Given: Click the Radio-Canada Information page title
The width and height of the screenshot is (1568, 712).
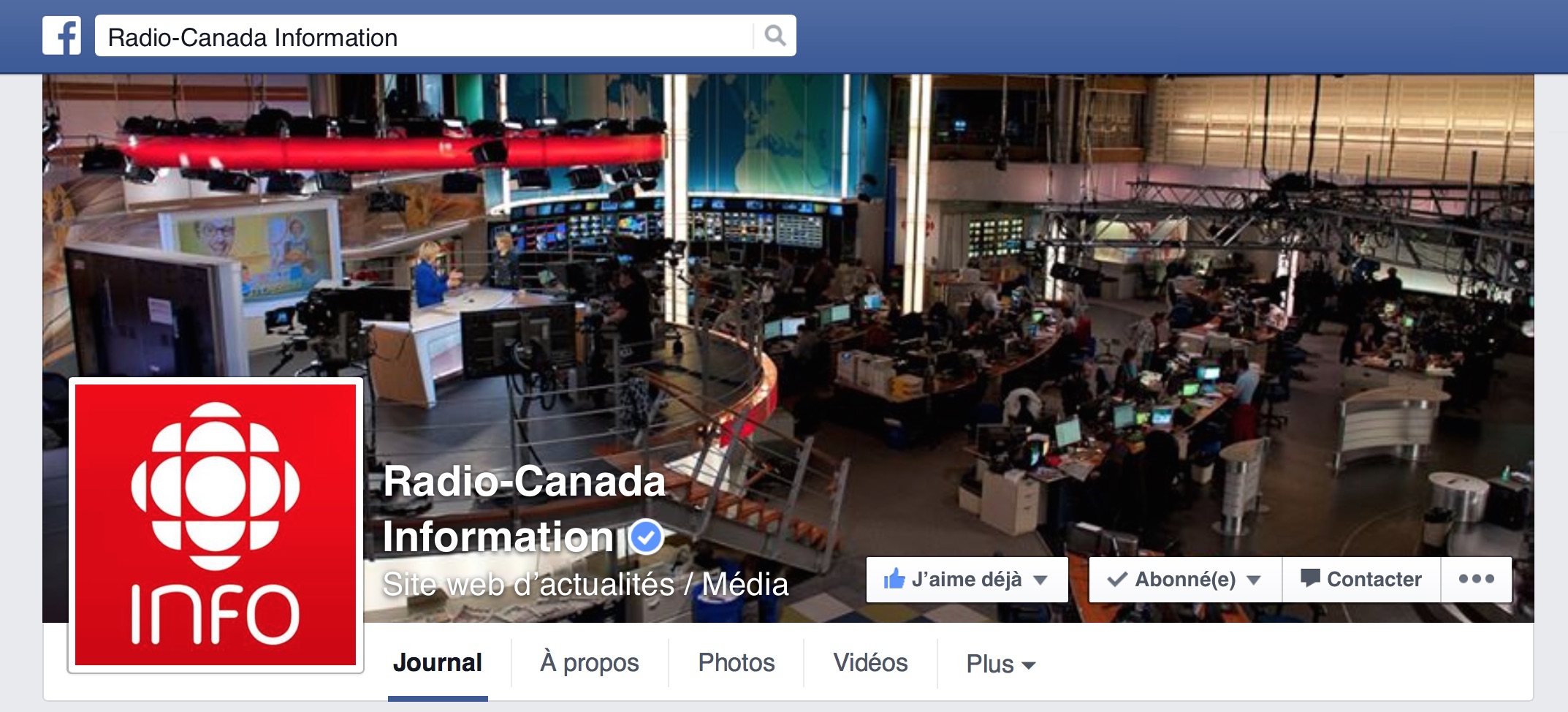Looking at the screenshot, I should 524,509.
